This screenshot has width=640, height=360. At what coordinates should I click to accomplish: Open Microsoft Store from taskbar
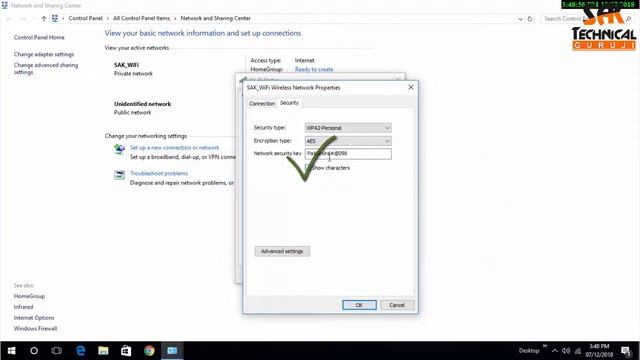pyautogui.click(x=126, y=351)
